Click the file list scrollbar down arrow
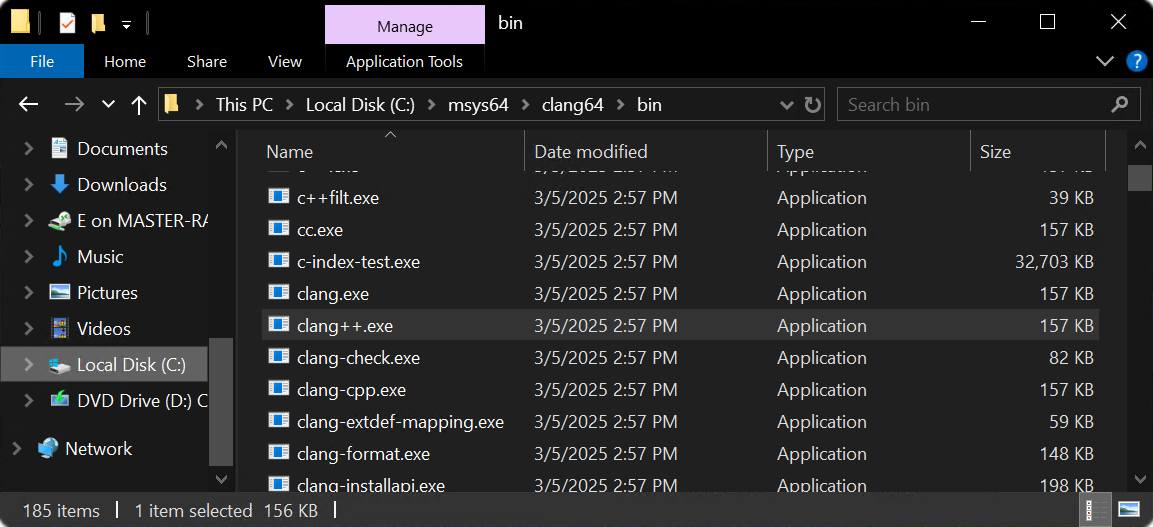 1140,478
